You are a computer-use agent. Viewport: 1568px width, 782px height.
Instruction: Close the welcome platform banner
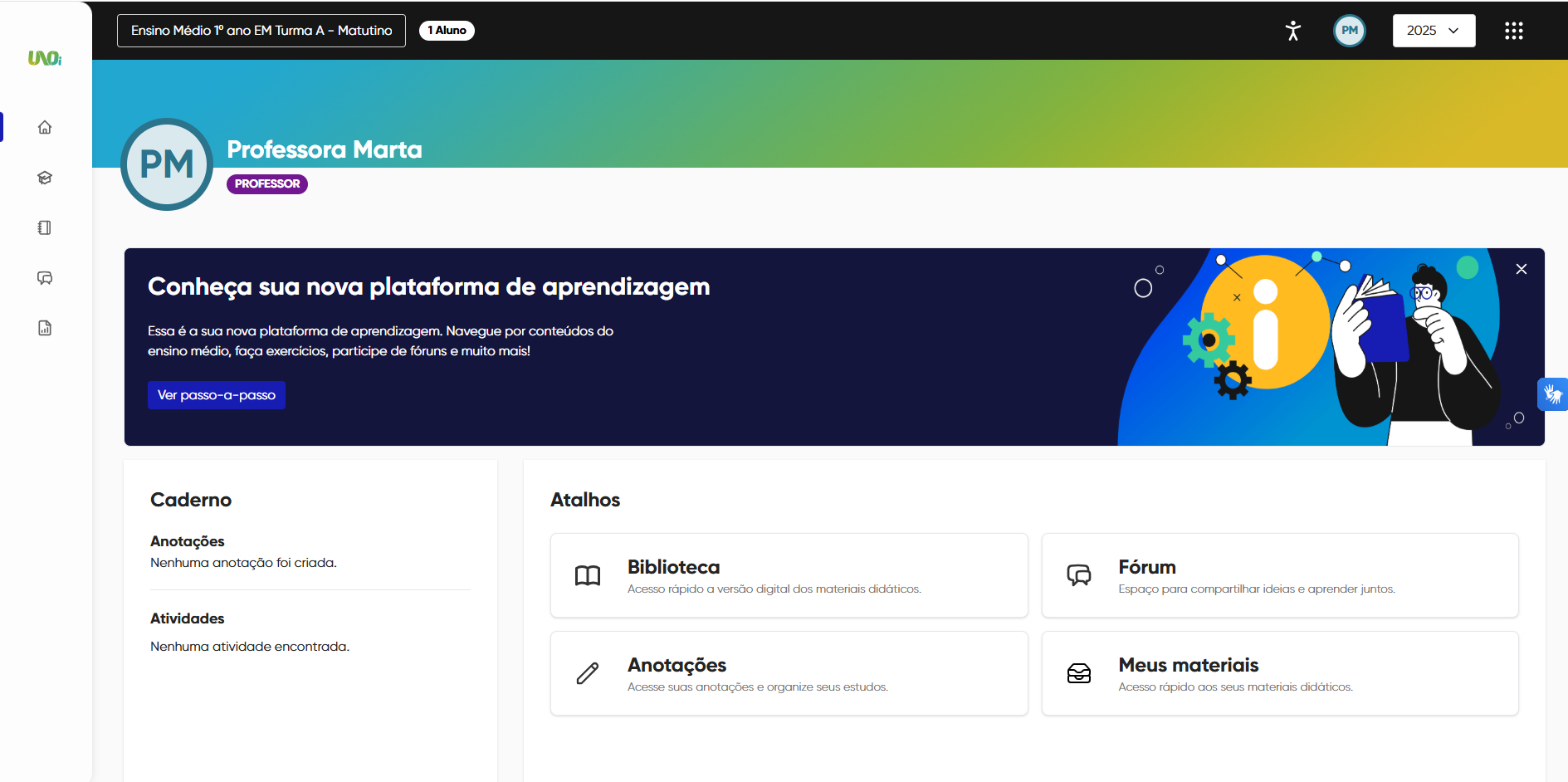click(x=1521, y=269)
